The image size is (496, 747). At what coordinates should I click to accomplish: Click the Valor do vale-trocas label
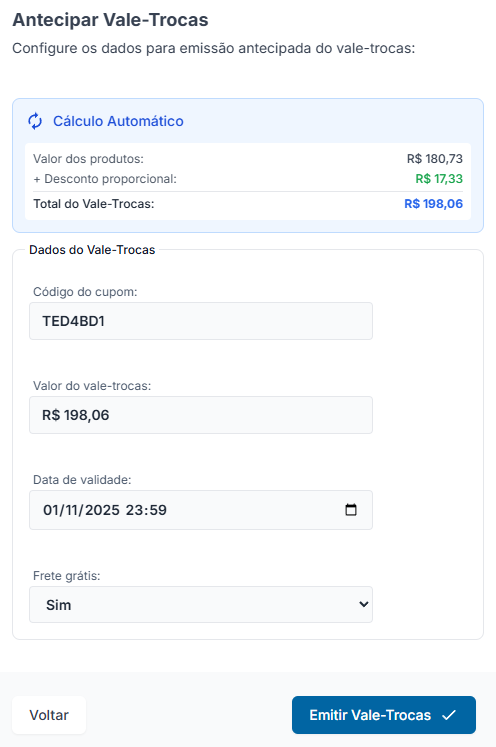pos(92,385)
